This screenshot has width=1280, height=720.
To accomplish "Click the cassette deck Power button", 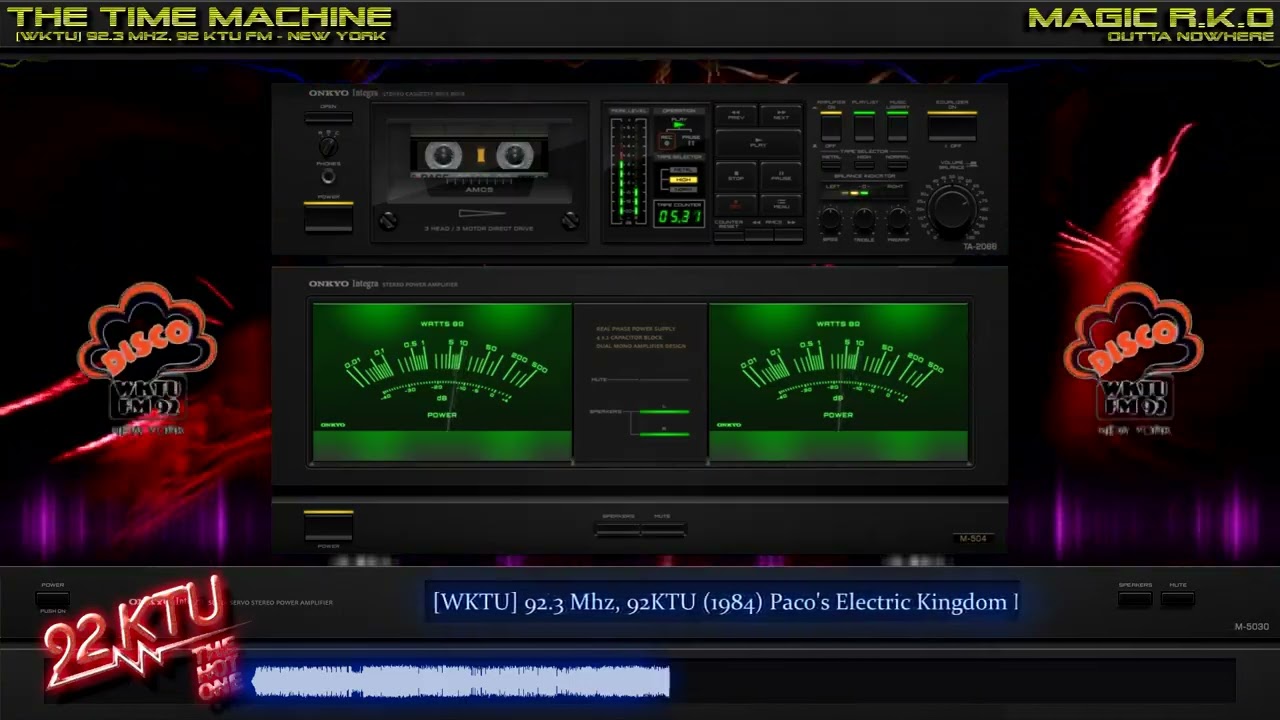I will 328,217.
